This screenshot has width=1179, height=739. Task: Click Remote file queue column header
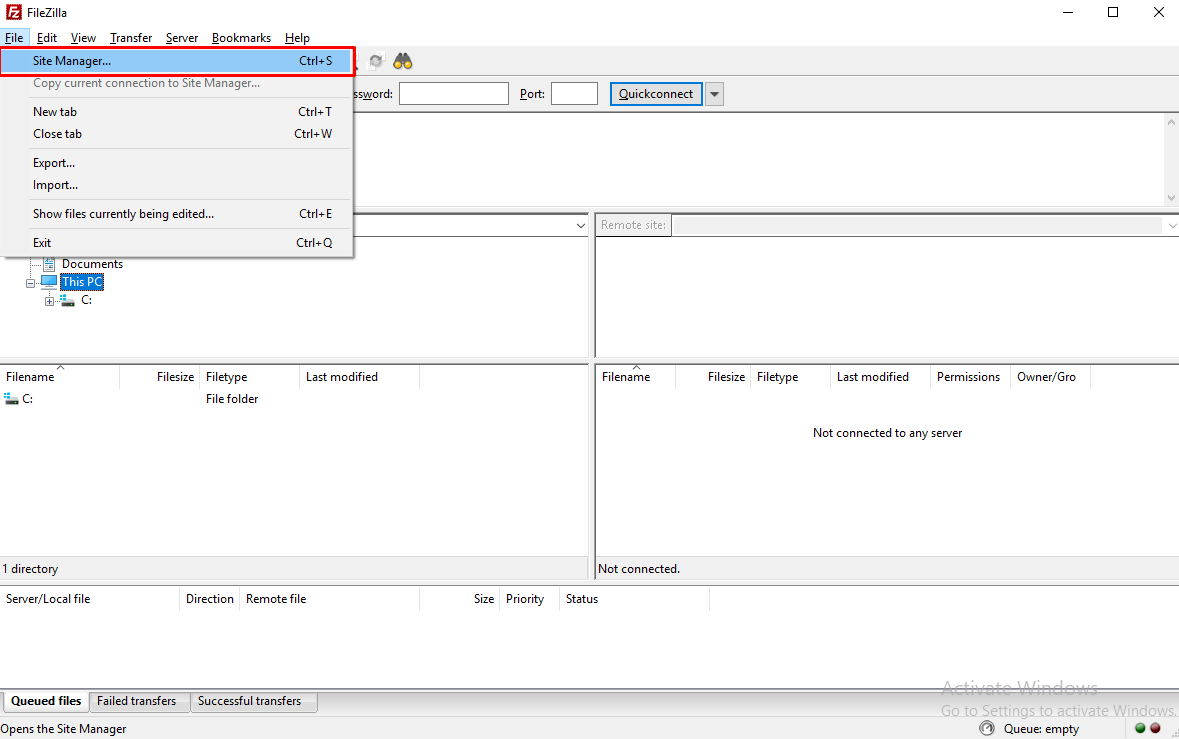tap(329, 599)
